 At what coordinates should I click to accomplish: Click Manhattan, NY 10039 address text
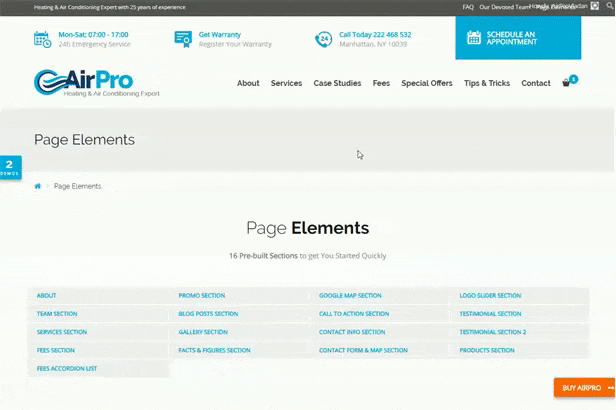tap(373, 44)
